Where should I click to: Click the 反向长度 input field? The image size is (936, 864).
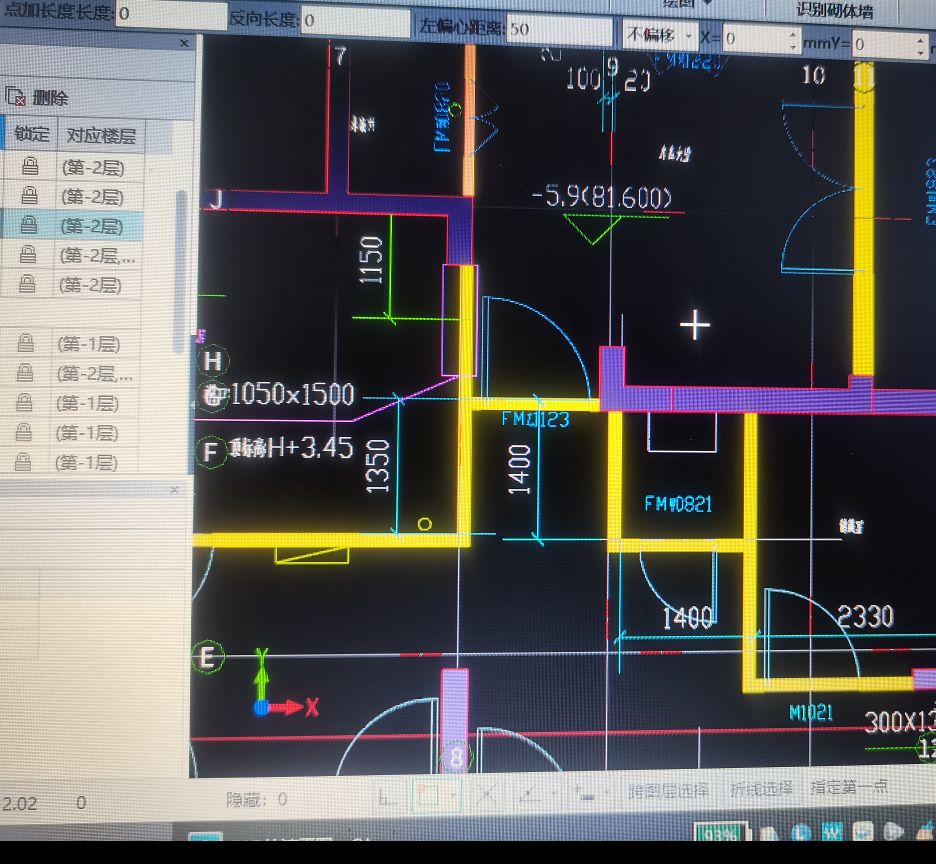click(x=356, y=22)
